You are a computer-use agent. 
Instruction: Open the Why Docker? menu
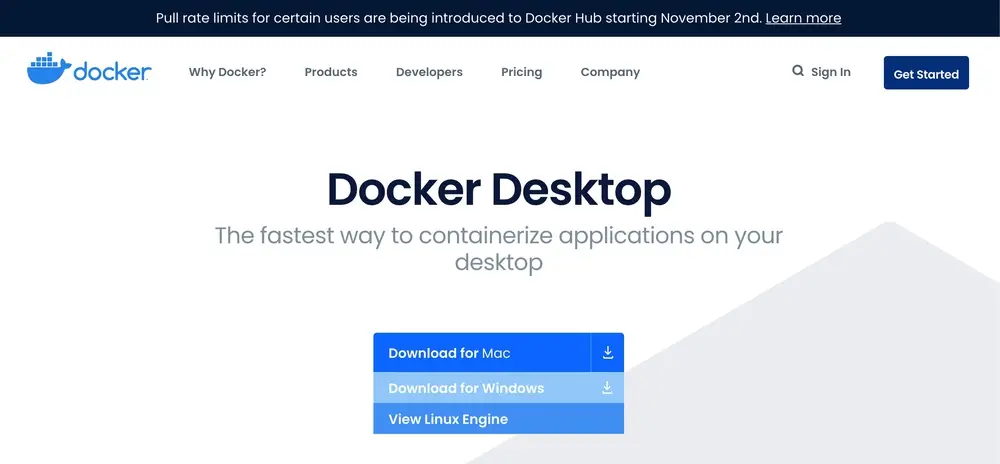pyautogui.click(x=227, y=72)
